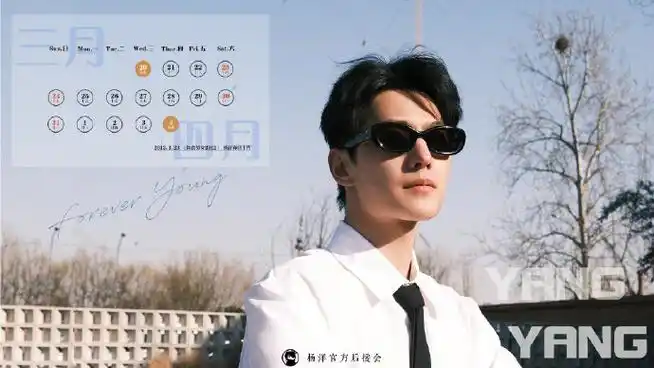The image size is (654, 368).
Task: Click the red Saturday date 30
Action: pos(226,98)
